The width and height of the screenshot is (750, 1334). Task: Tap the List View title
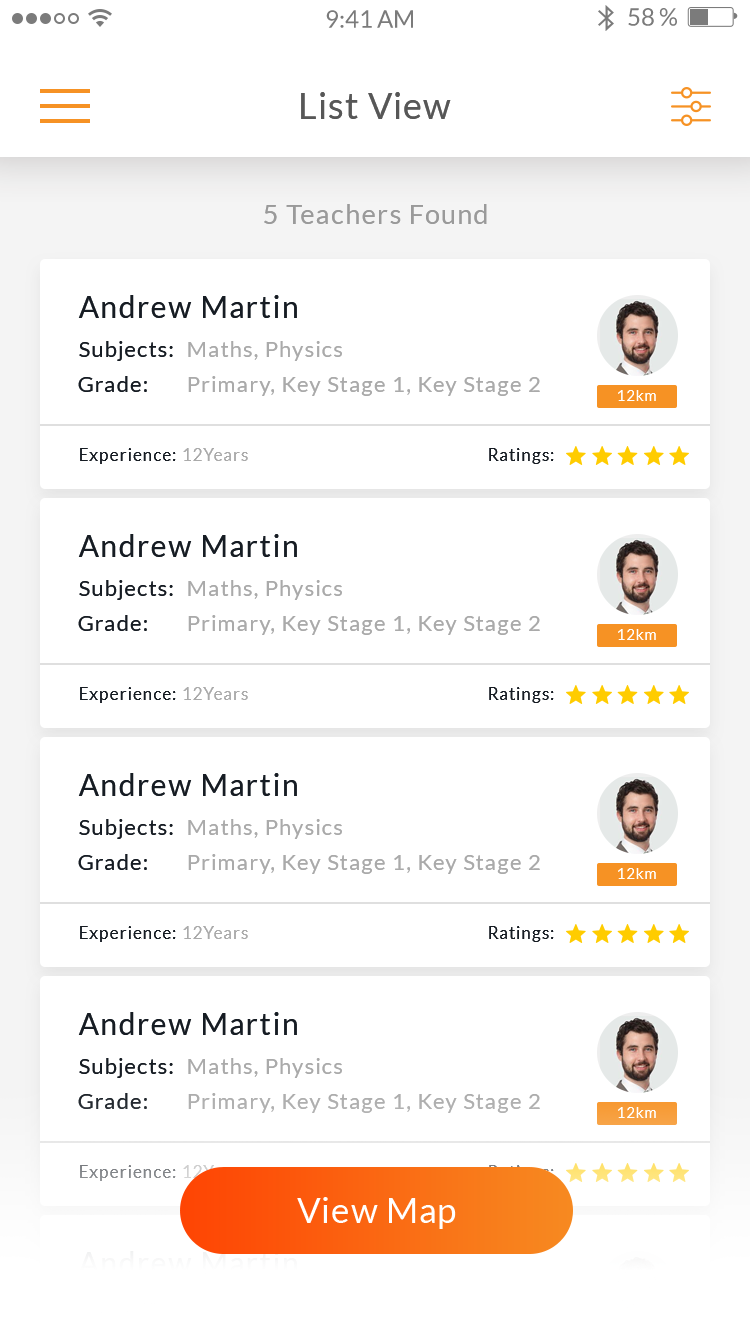pyautogui.click(x=375, y=106)
